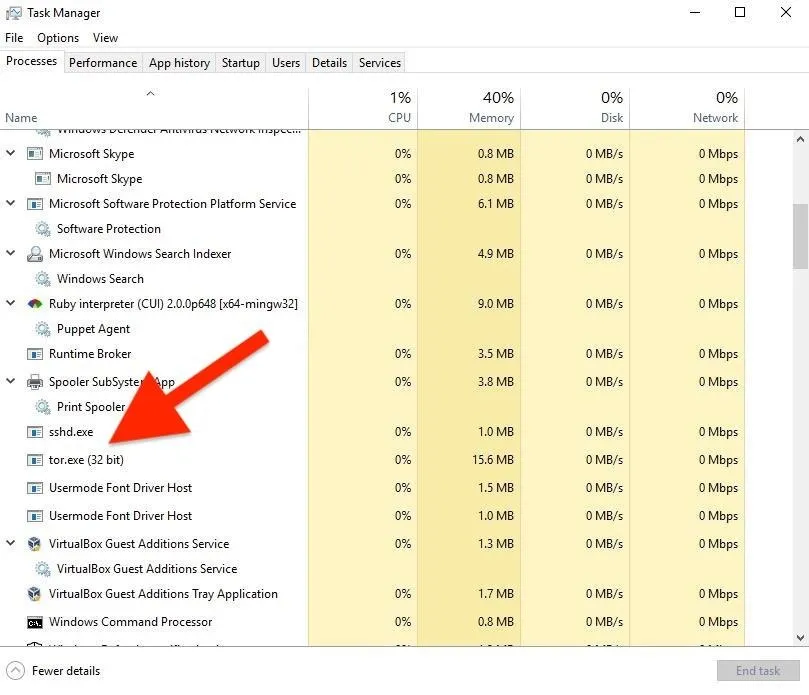Viewport: 809px width, 695px height.
Task: Click the VirtualBox Guest Additions Tray Application icon
Action: [x=35, y=594]
